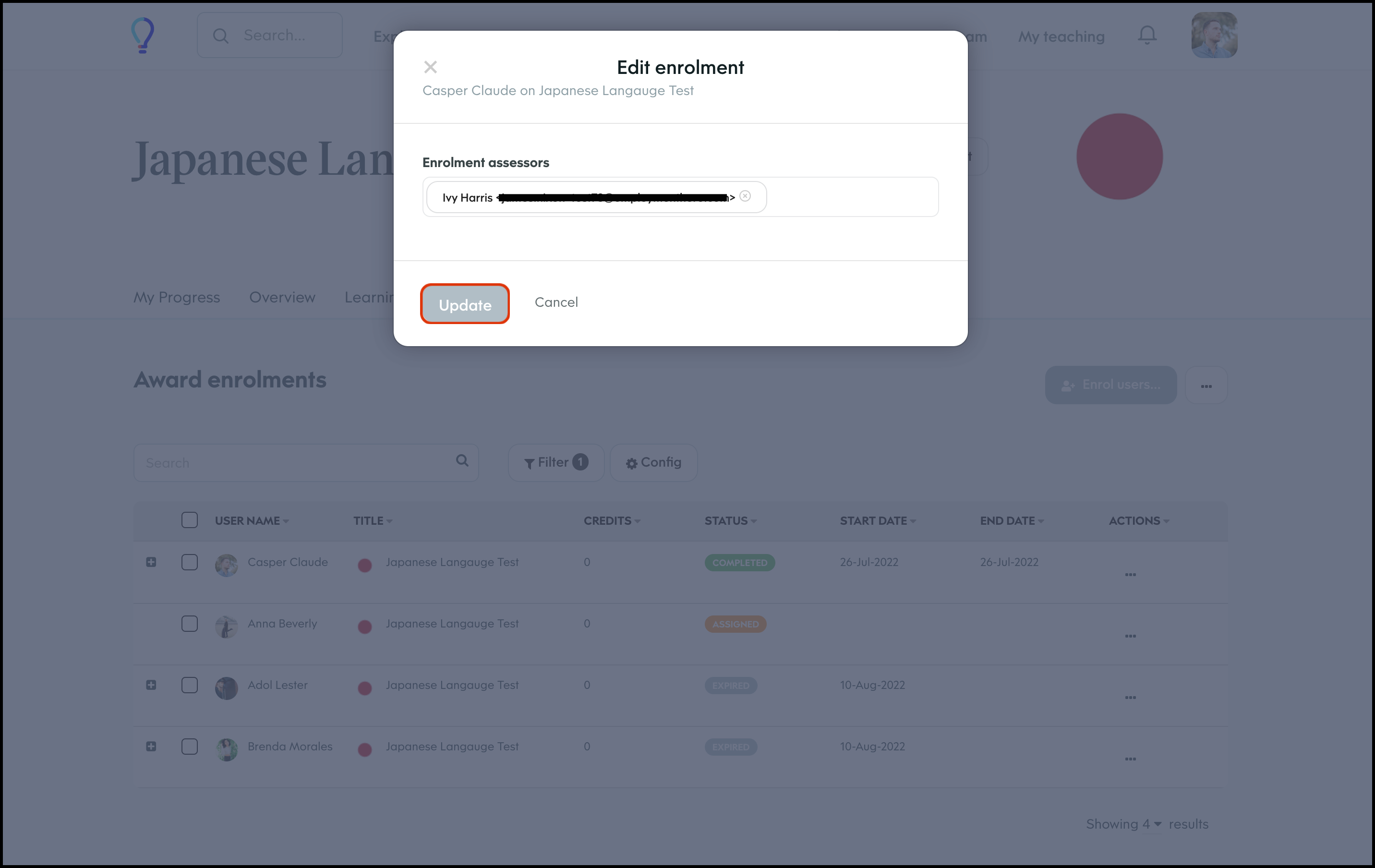Viewport: 1375px width, 868px height.
Task: Click Cancel in the dialog
Action: 555,302
